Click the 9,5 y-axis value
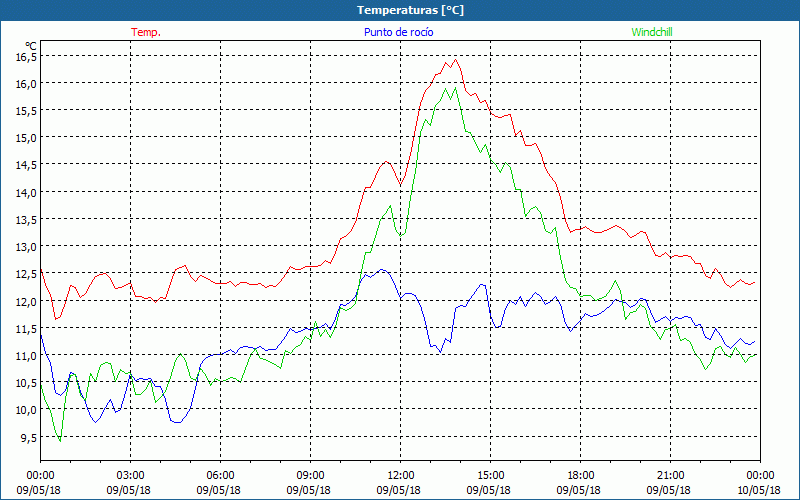This screenshot has width=800, height=500. [29, 437]
